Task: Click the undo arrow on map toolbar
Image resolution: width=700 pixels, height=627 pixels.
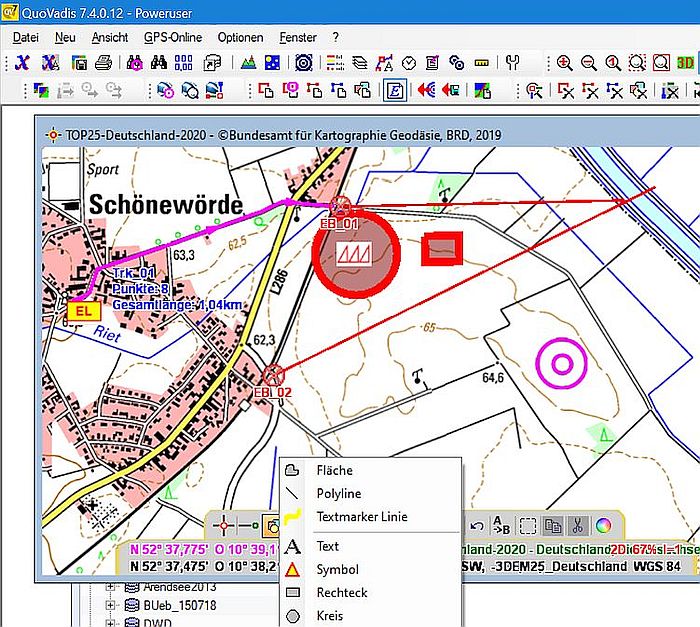Action: [477, 526]
